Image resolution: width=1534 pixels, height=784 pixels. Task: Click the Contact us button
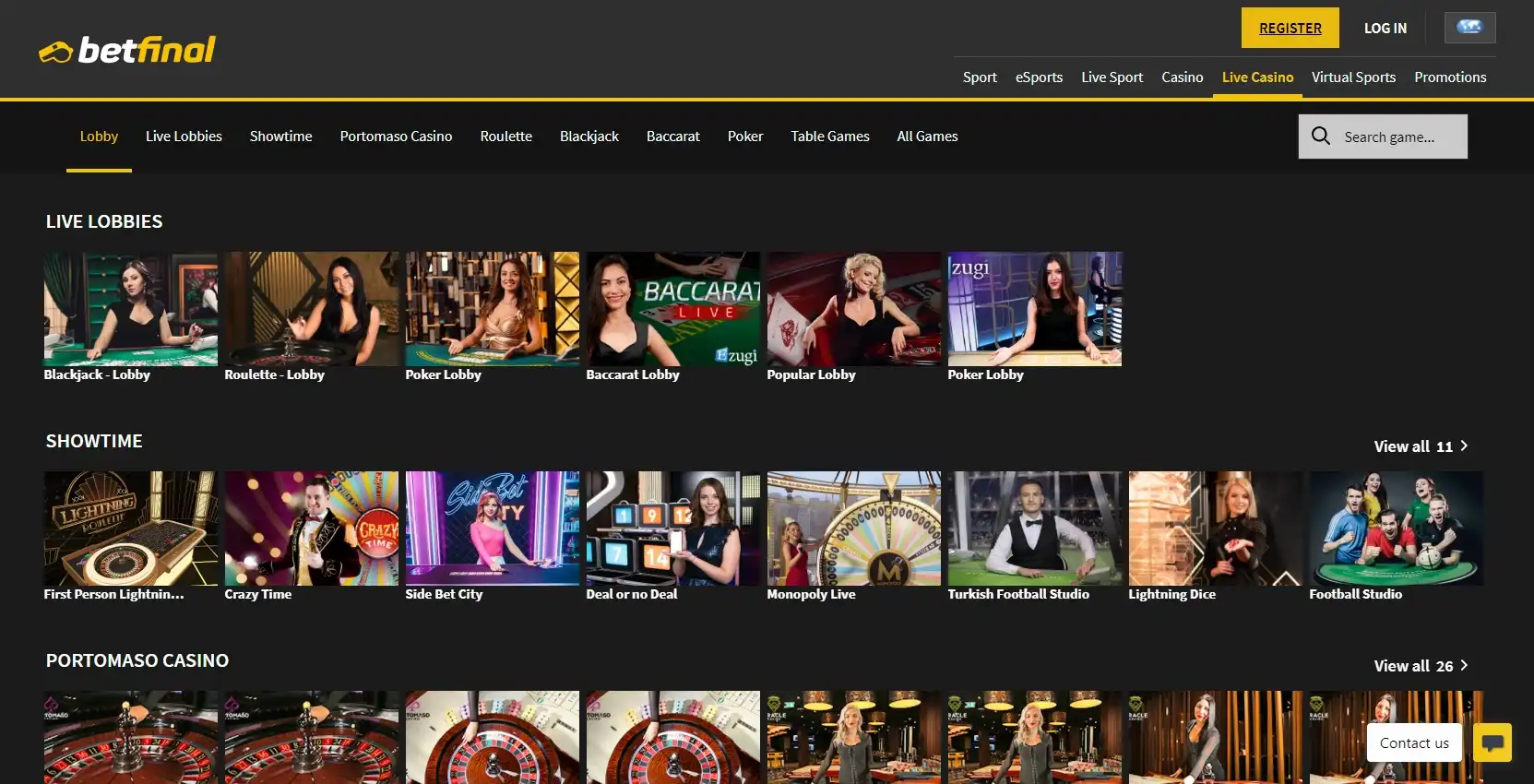pos(1413,742)
